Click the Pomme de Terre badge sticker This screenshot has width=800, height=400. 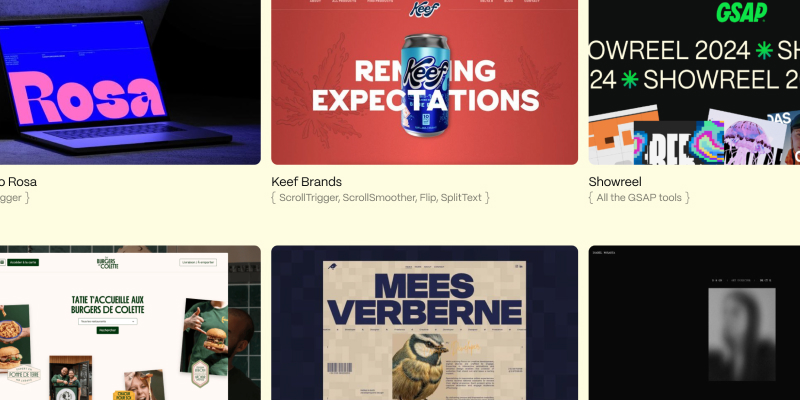tap(24, 375)
